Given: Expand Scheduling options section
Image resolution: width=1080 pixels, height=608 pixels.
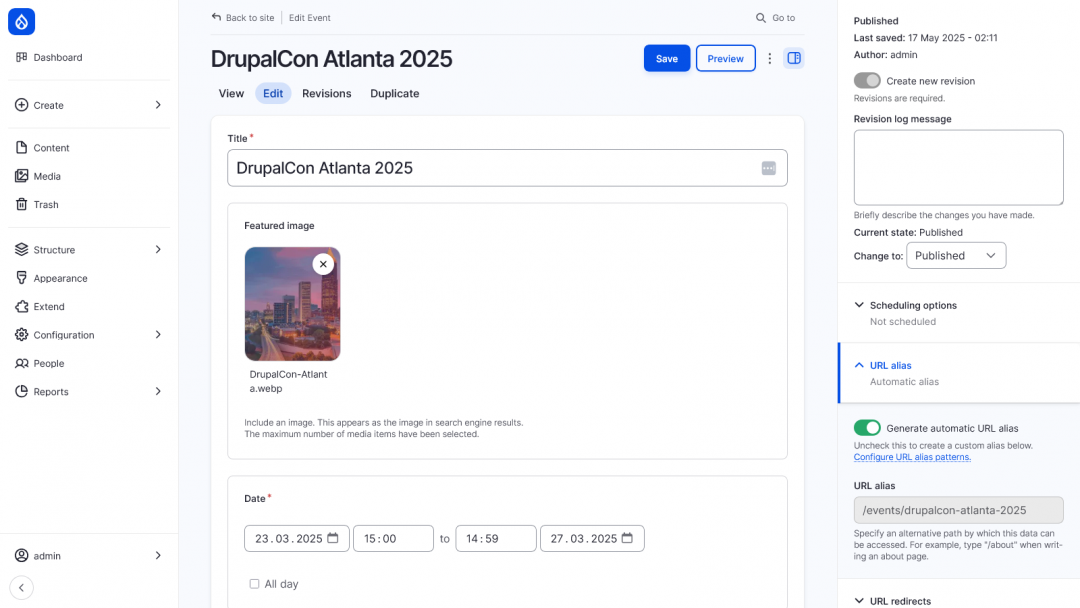Looking at the screenshot, I should point(913,305).
